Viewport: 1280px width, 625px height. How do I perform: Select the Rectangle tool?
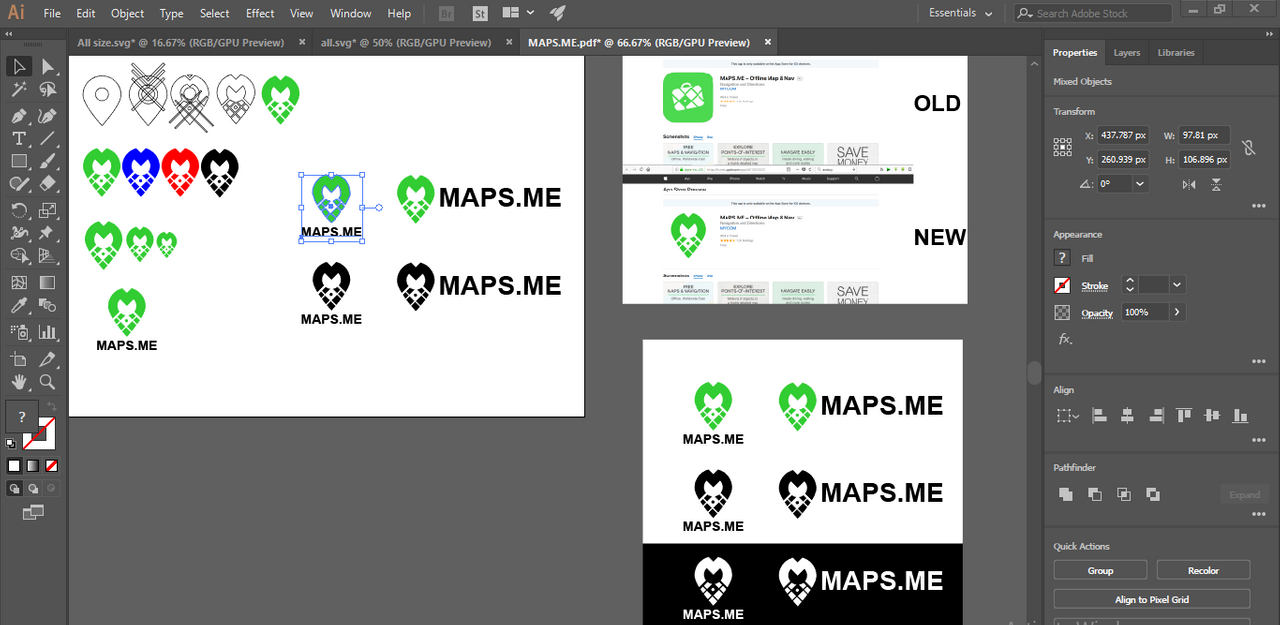pos(18,162)
